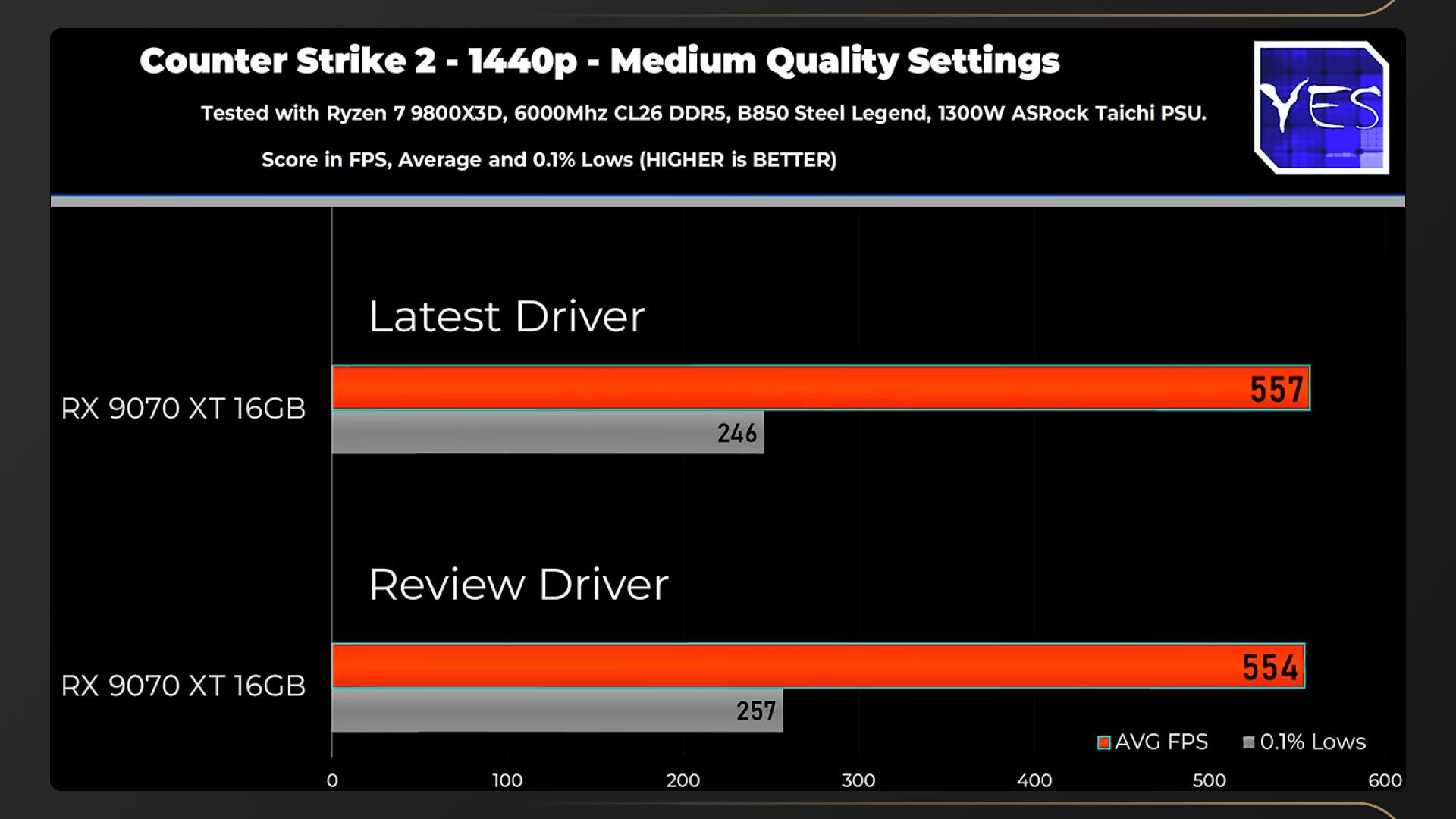Click the test system specs subtitle
Screen dimensions: 1456x819
(703, 113)
